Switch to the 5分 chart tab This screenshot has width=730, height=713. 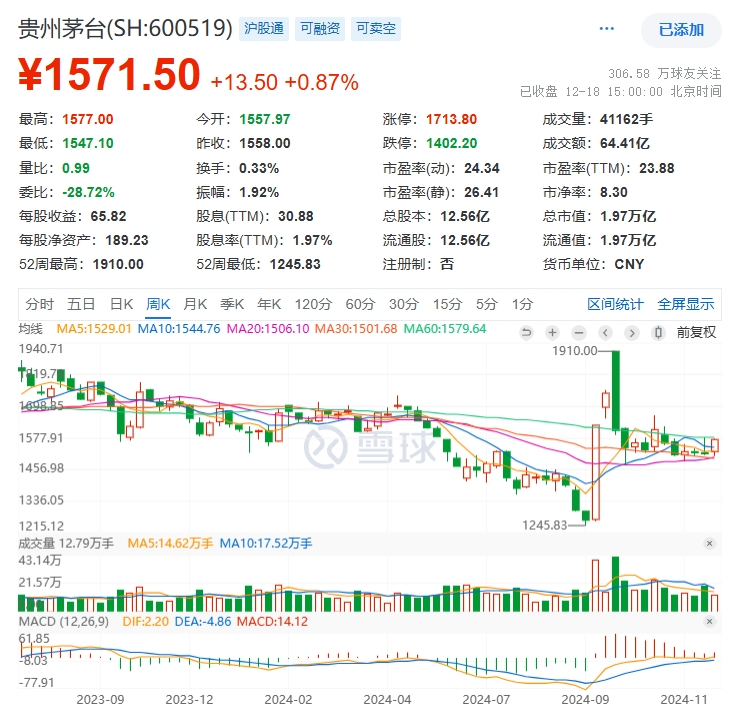point(487,304)
